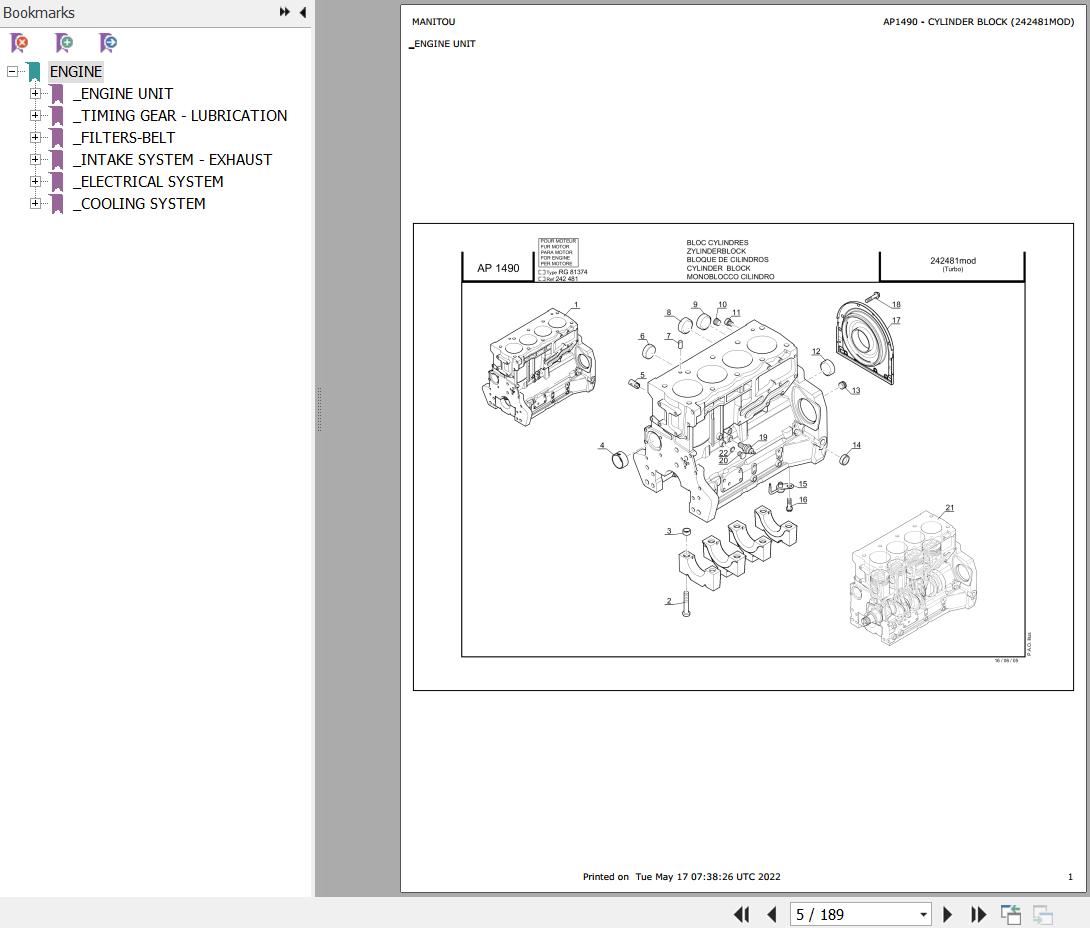Image resolution: width=1090 pixels, height=928 pixels.
Task: Click the AP1490 - CYLINDER BLOCK header text
Action: tap(978, 22)
